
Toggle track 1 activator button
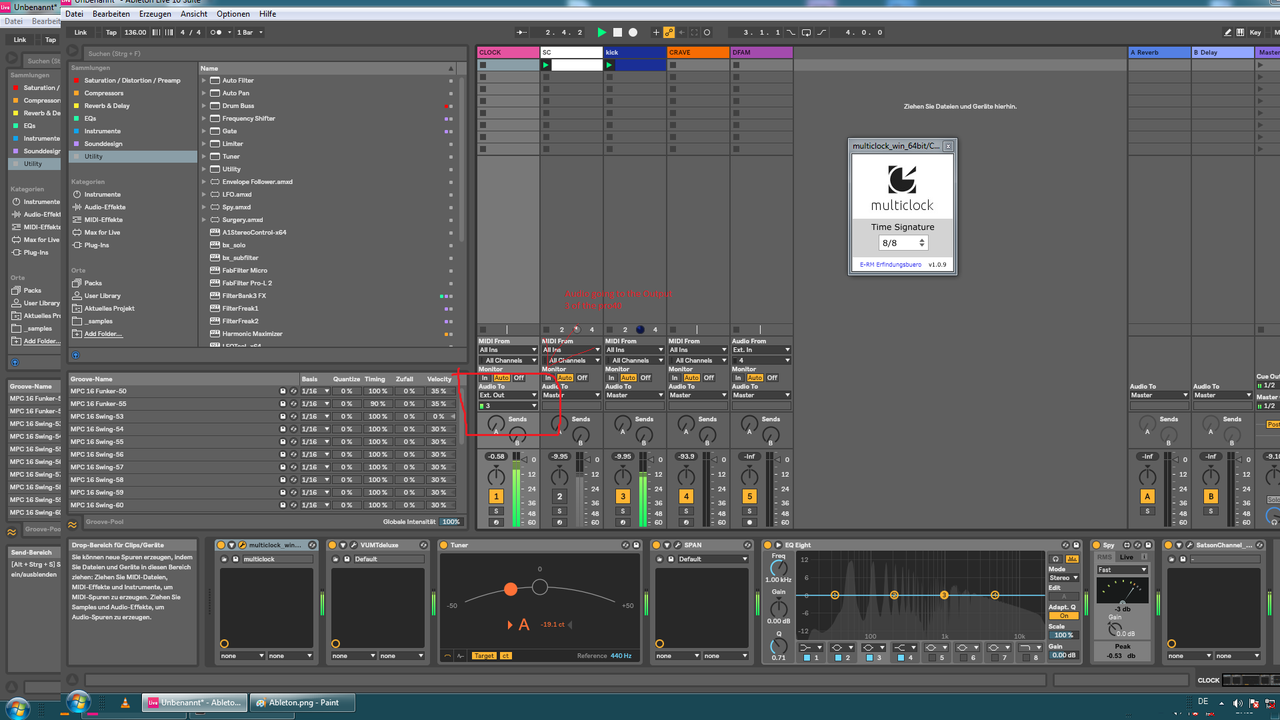496,497
